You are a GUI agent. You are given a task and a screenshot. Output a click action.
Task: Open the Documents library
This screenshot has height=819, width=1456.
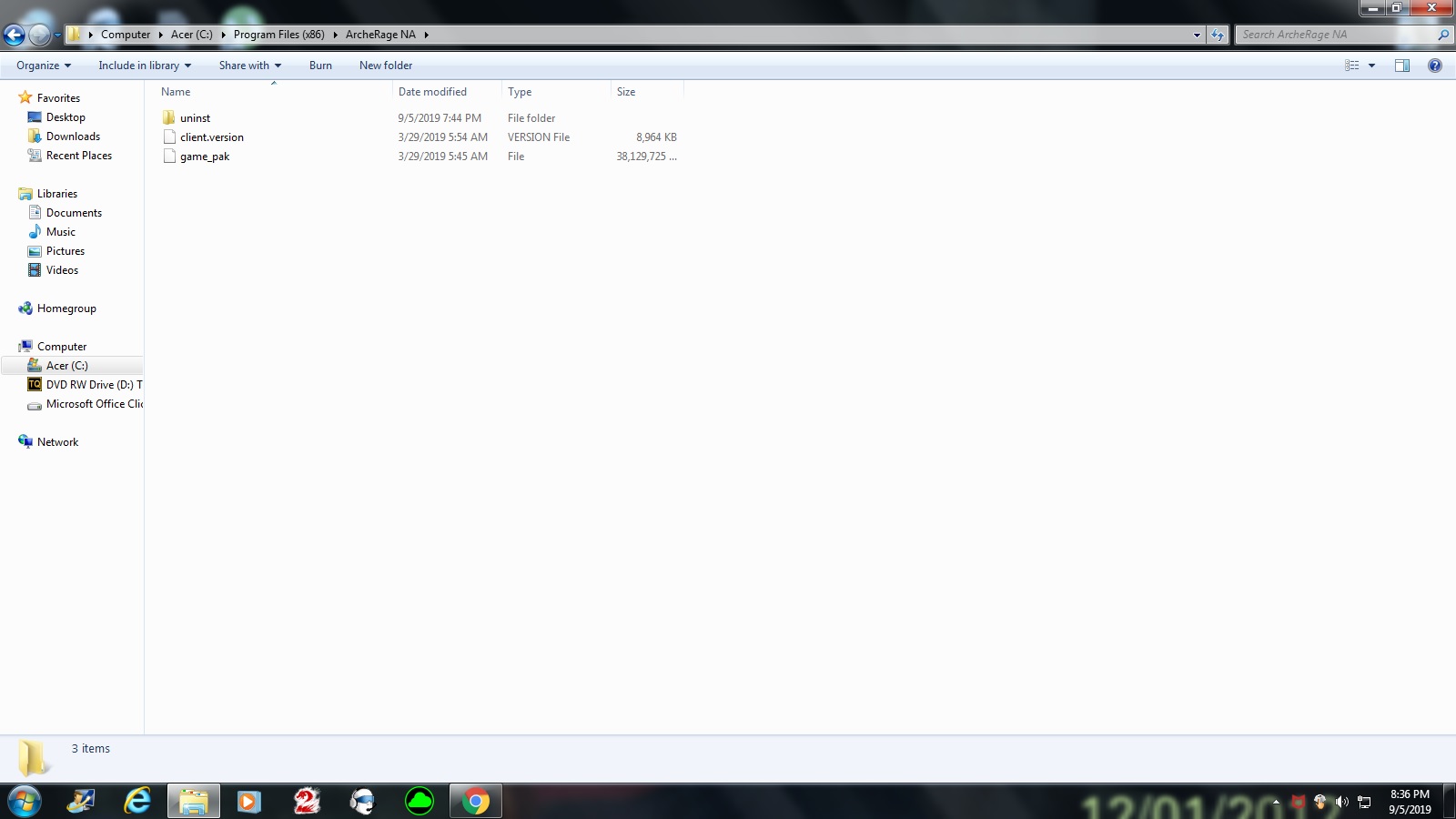74,213
